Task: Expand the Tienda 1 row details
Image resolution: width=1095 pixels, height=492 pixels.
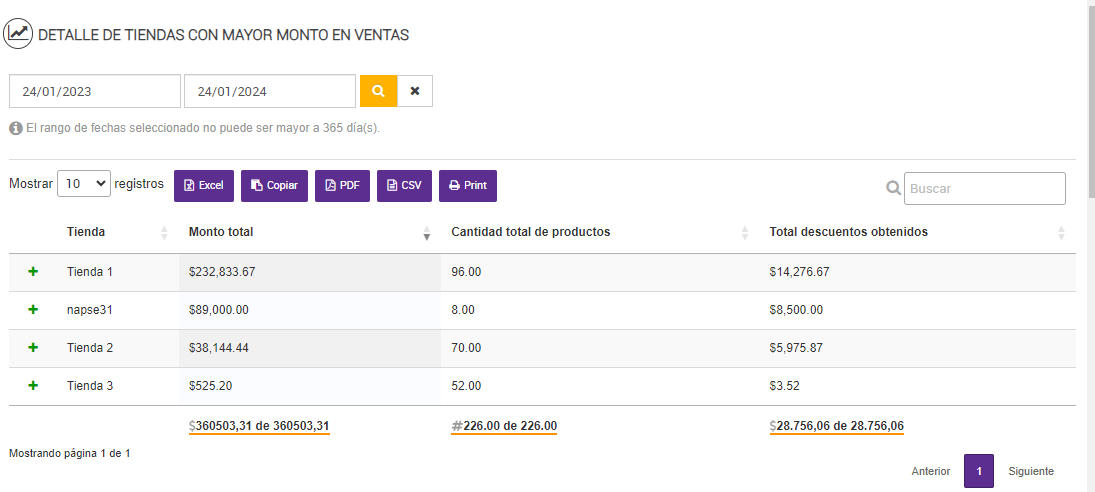Action: [x=33, y=272]
